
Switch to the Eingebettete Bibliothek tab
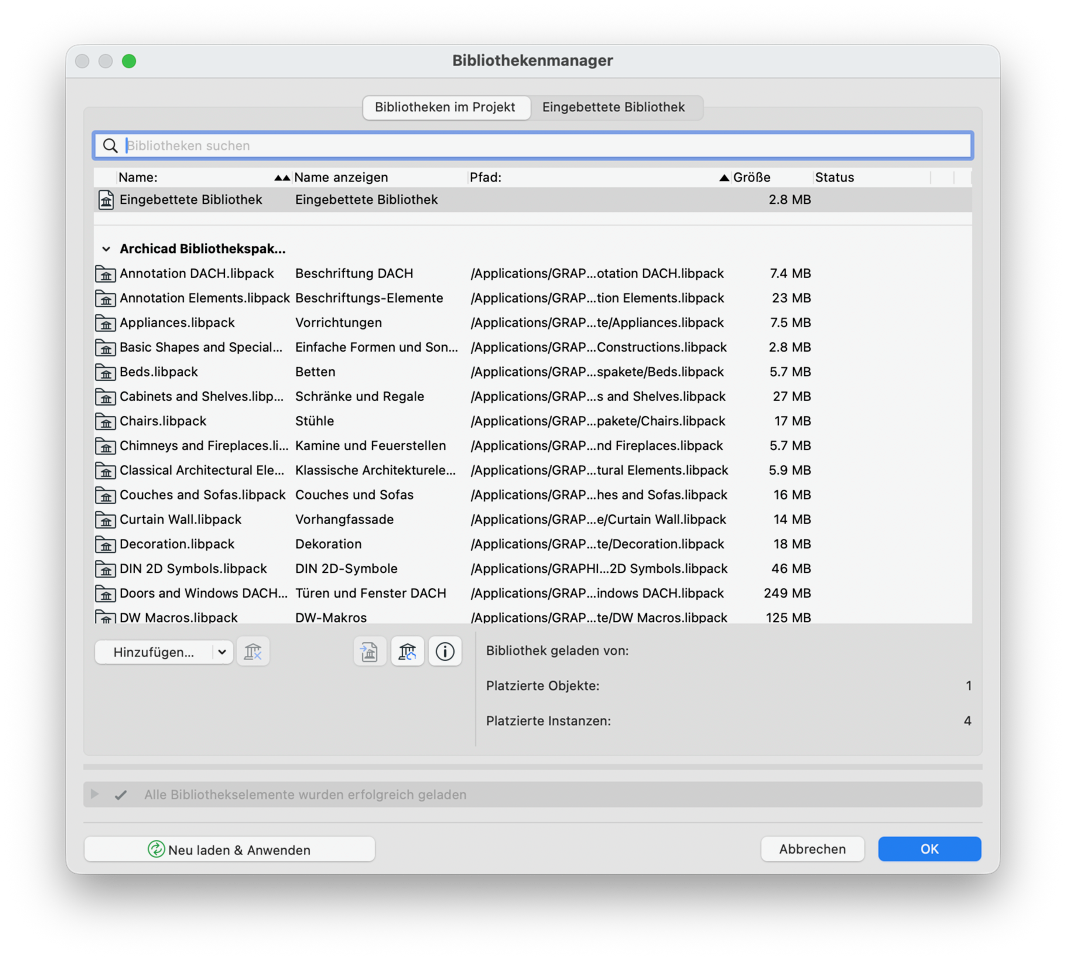tap(617, 107)
